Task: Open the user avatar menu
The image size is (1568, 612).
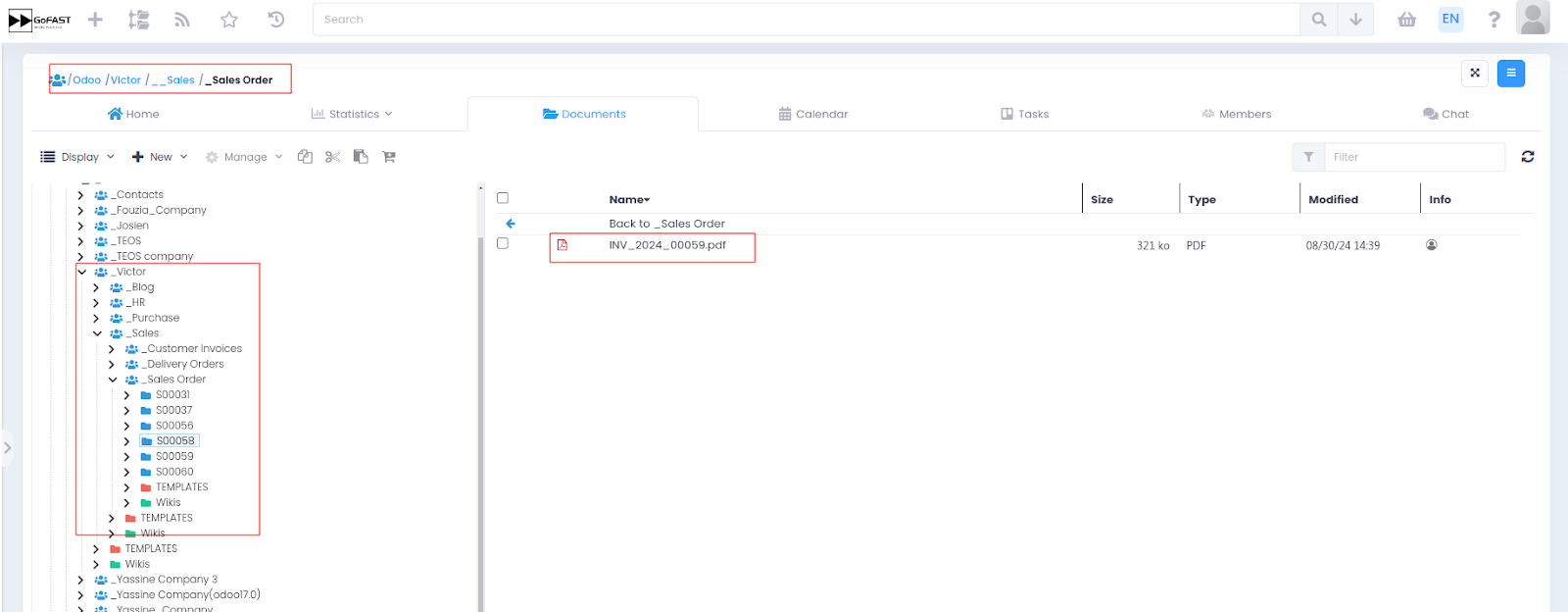Action: point(1533,18)
